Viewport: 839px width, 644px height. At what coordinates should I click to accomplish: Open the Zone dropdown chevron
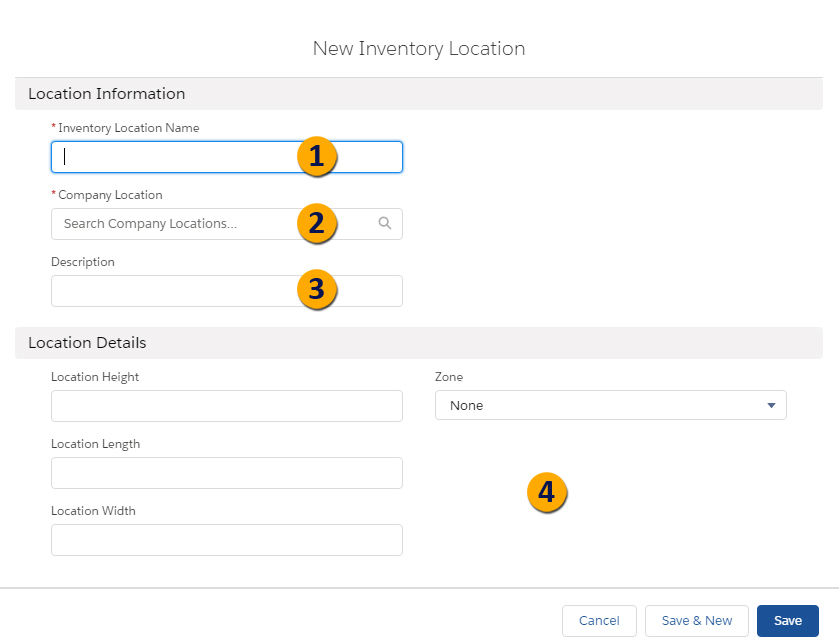pyautogui.click(x=770, y=405)
